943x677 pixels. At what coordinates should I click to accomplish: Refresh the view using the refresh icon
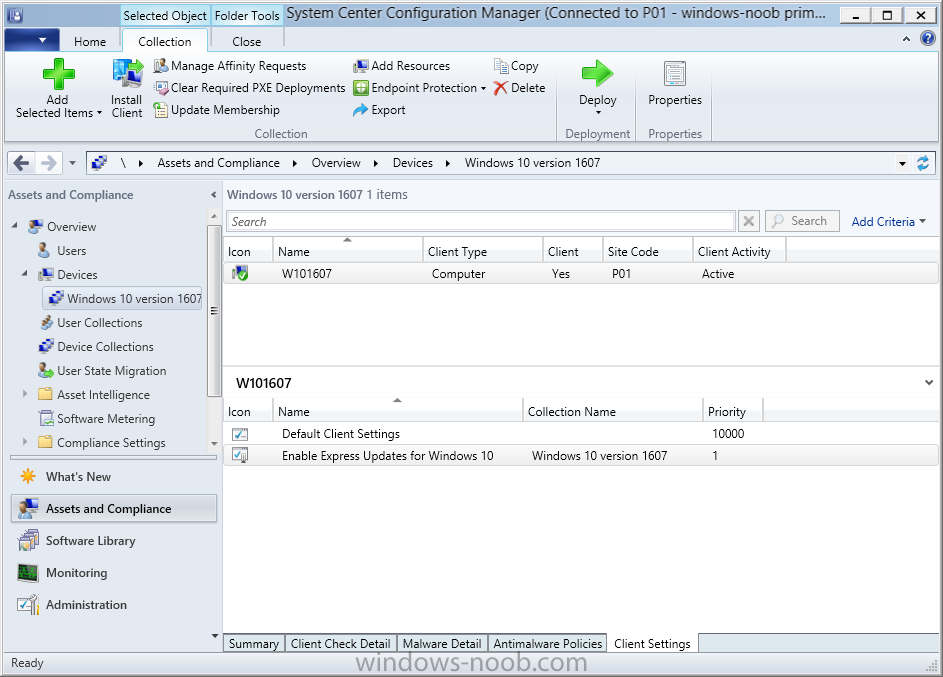pos(923,163)
